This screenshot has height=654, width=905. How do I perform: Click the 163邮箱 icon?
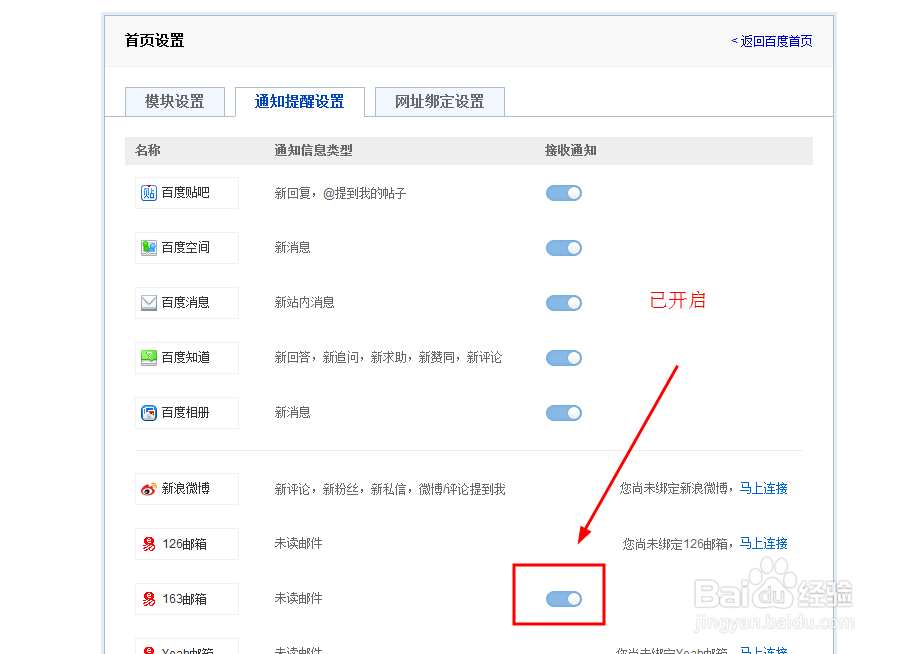pos(149,599)
